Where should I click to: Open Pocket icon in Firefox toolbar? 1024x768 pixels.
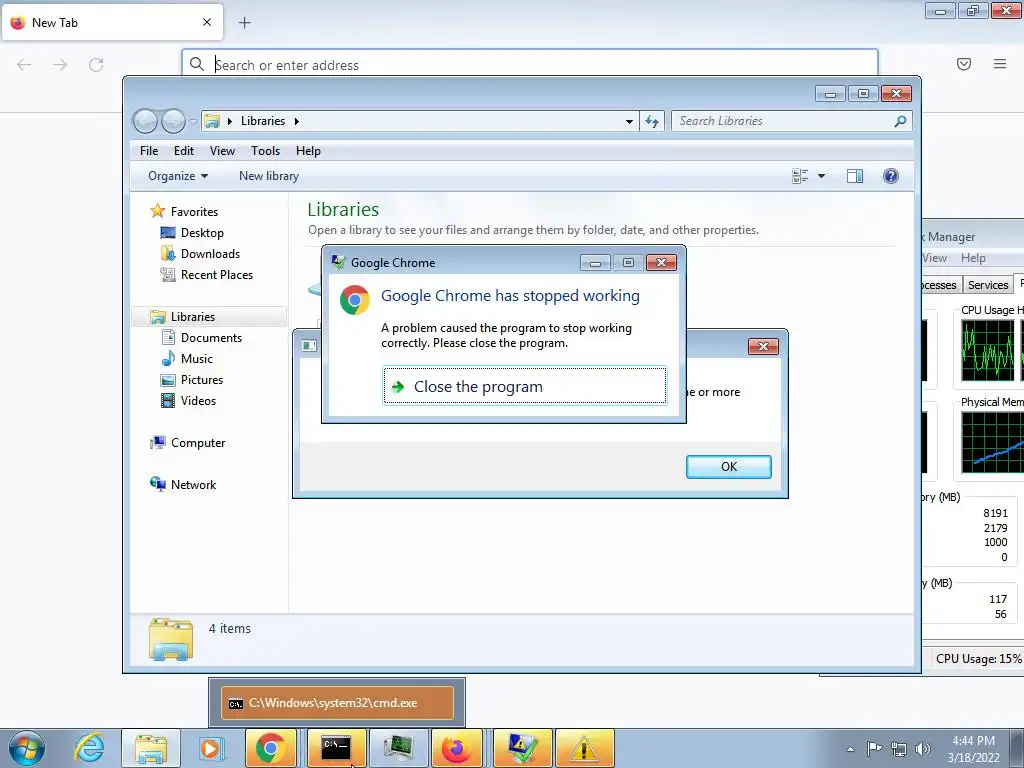(x=964, y=64)
